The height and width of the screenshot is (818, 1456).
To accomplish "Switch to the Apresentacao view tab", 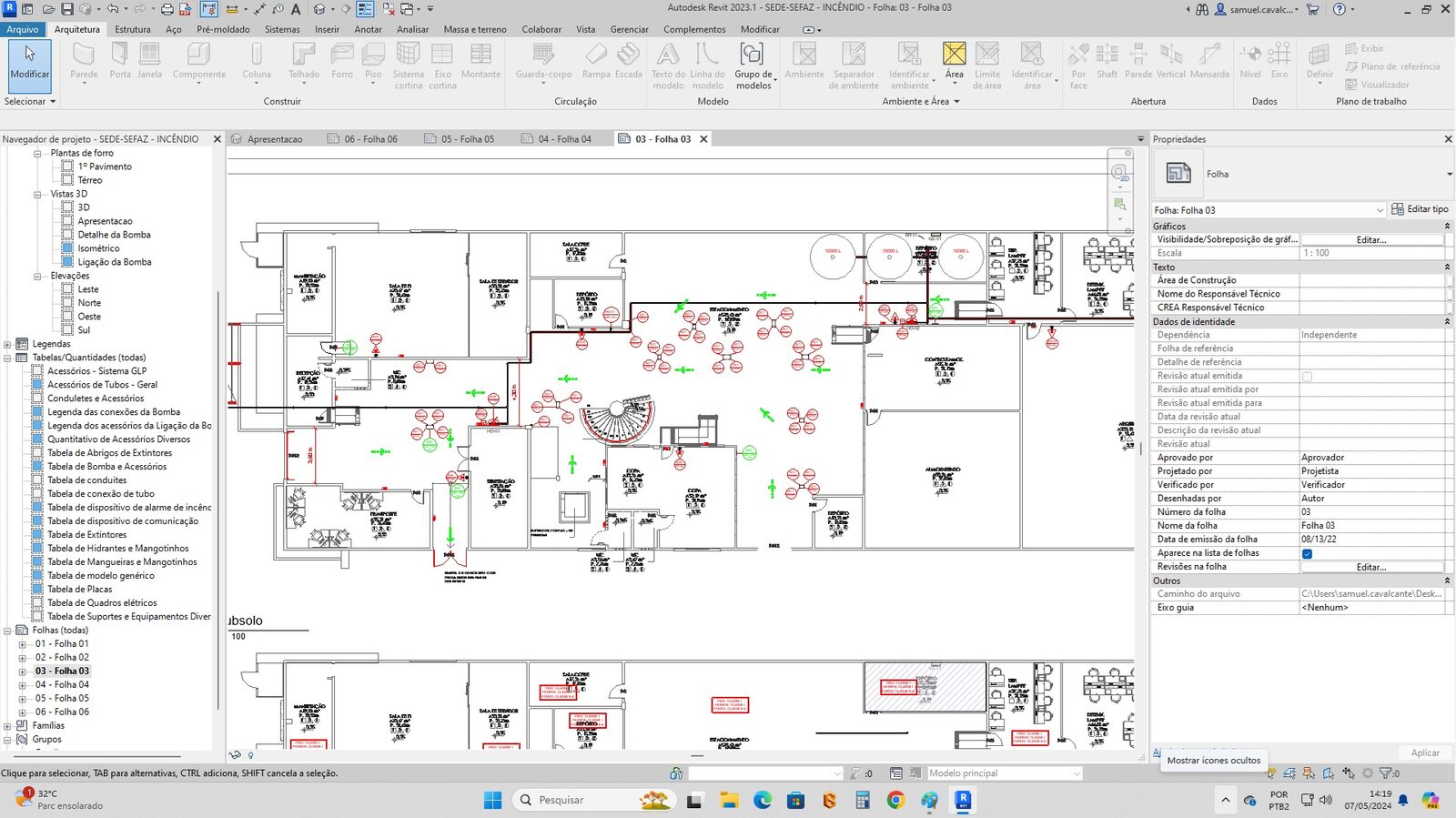I will pyautogui.click(x=275, y=139).
